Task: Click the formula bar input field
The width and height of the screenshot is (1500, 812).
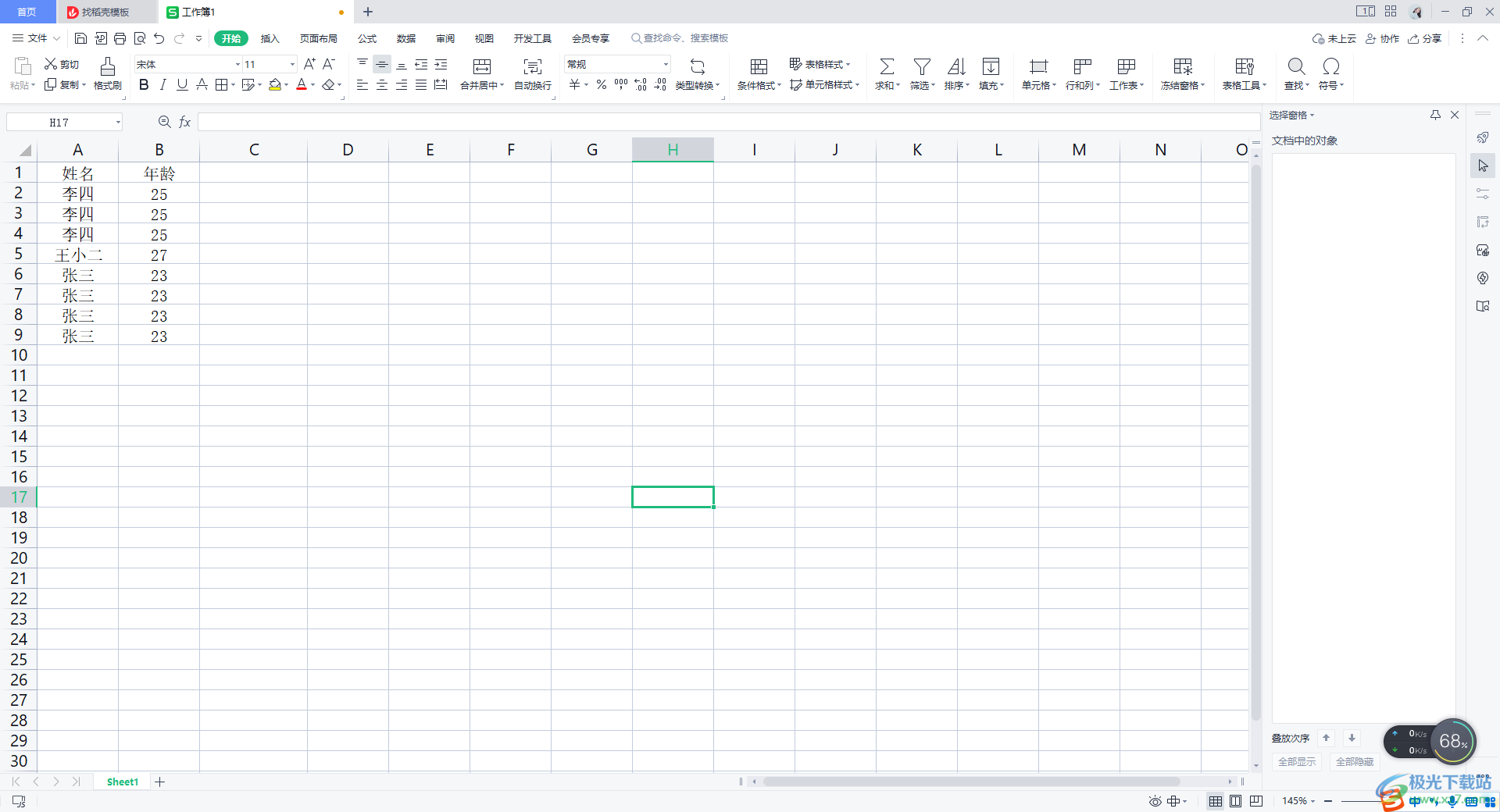Action: click(728, 122)
